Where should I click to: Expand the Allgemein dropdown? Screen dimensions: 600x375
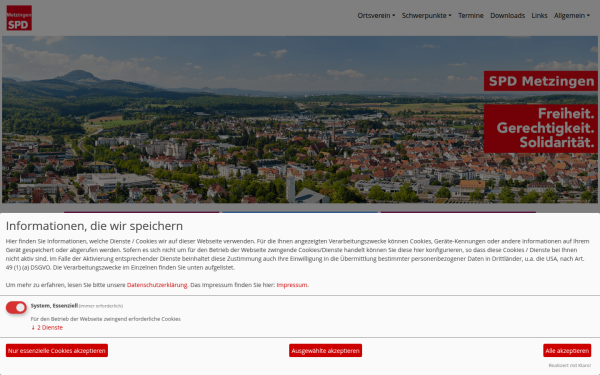pyautogui.click(x=572, y=16)
